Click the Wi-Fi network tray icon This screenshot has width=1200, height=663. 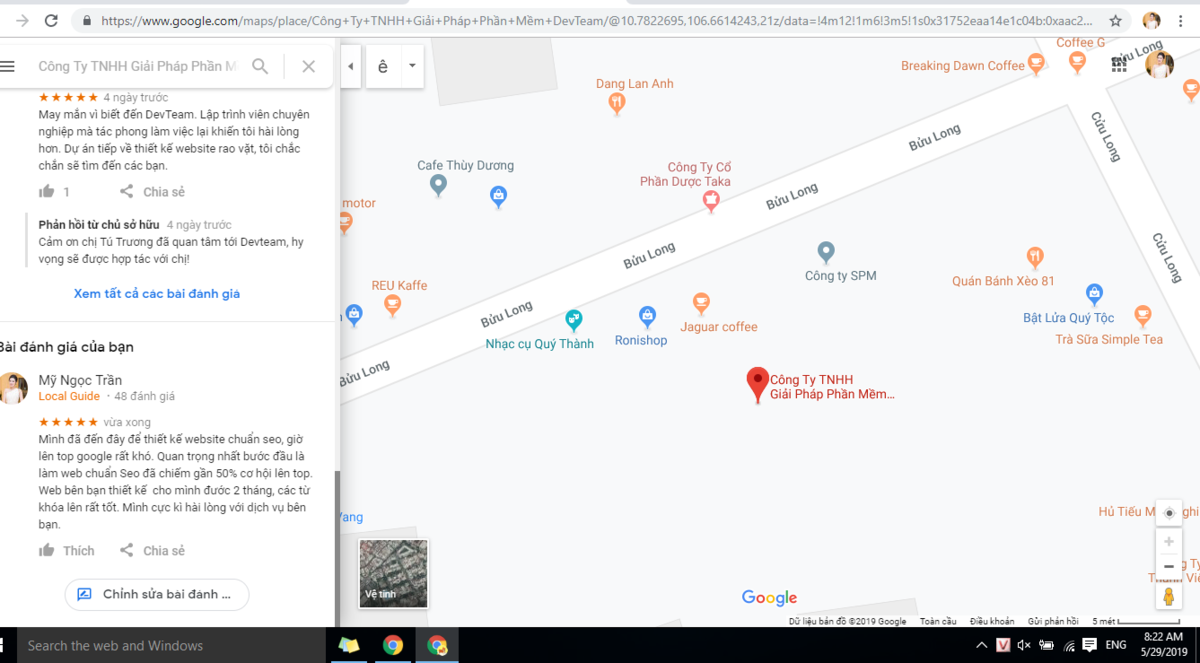1069,645
